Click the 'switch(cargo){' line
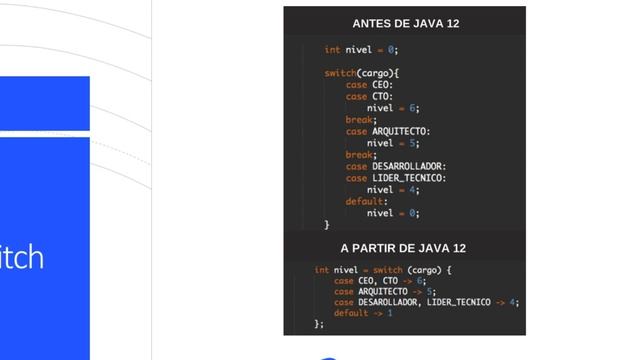Viewport: 640px width, 360px height. 362,73
